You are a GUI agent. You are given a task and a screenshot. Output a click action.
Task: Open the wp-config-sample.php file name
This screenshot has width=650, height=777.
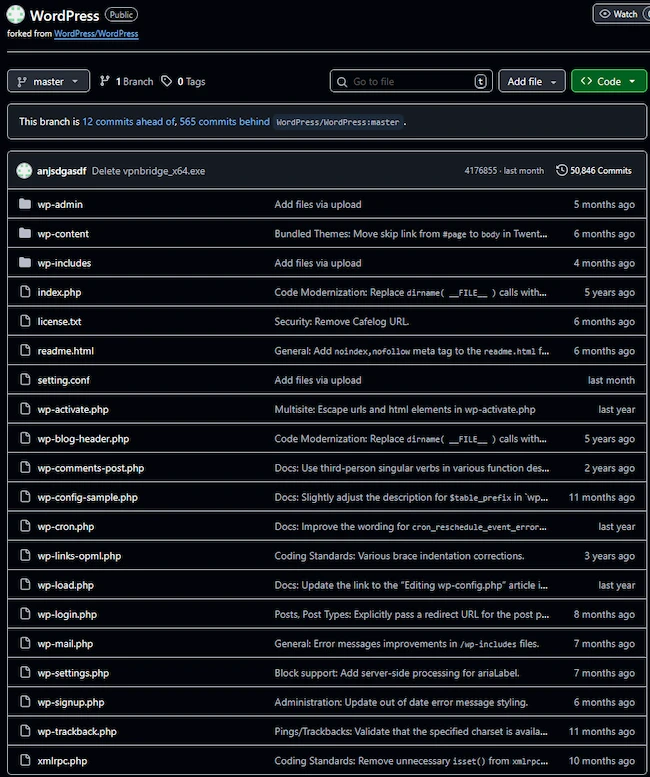coord(87,497)
